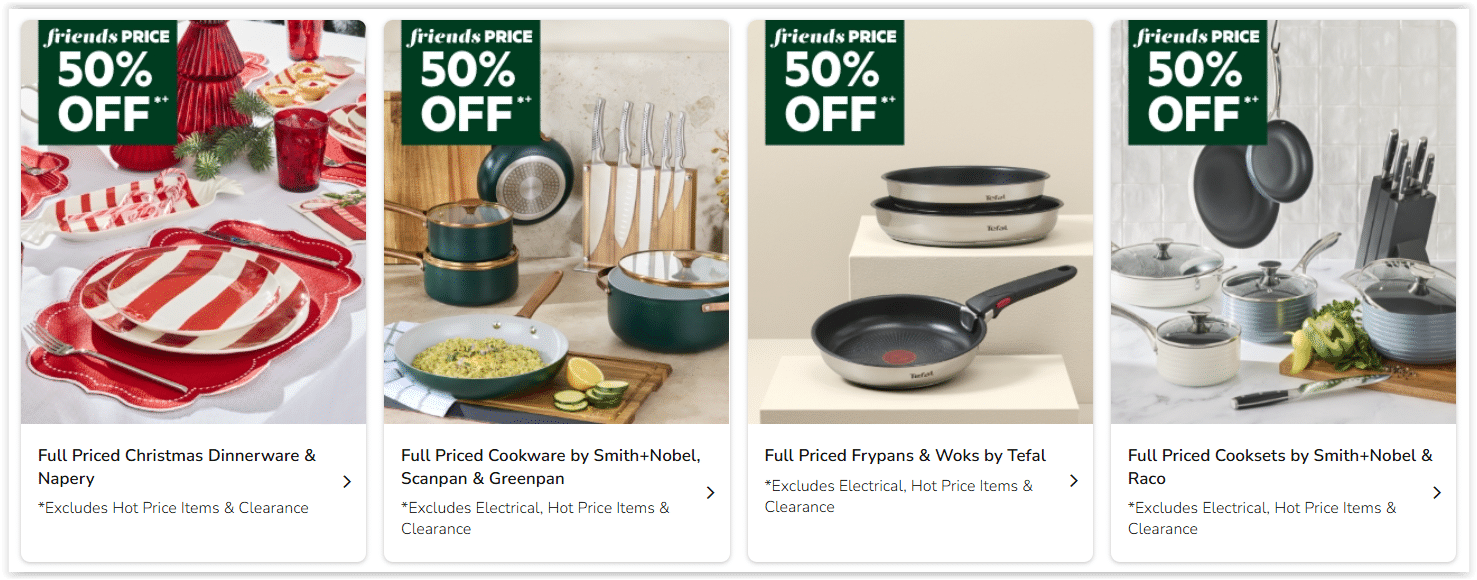Click exclusions note under Christmas Dinnerware title
1477x580 pixels.
[x=173, y=508]
